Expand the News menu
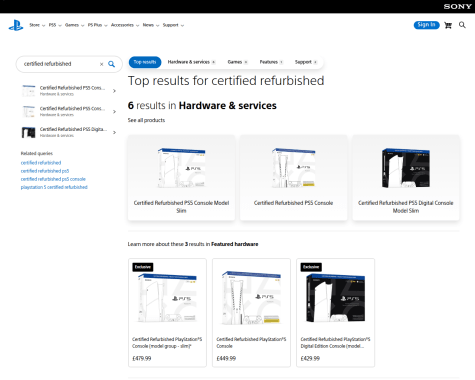The image size is (475, 380). click(151, 25)
